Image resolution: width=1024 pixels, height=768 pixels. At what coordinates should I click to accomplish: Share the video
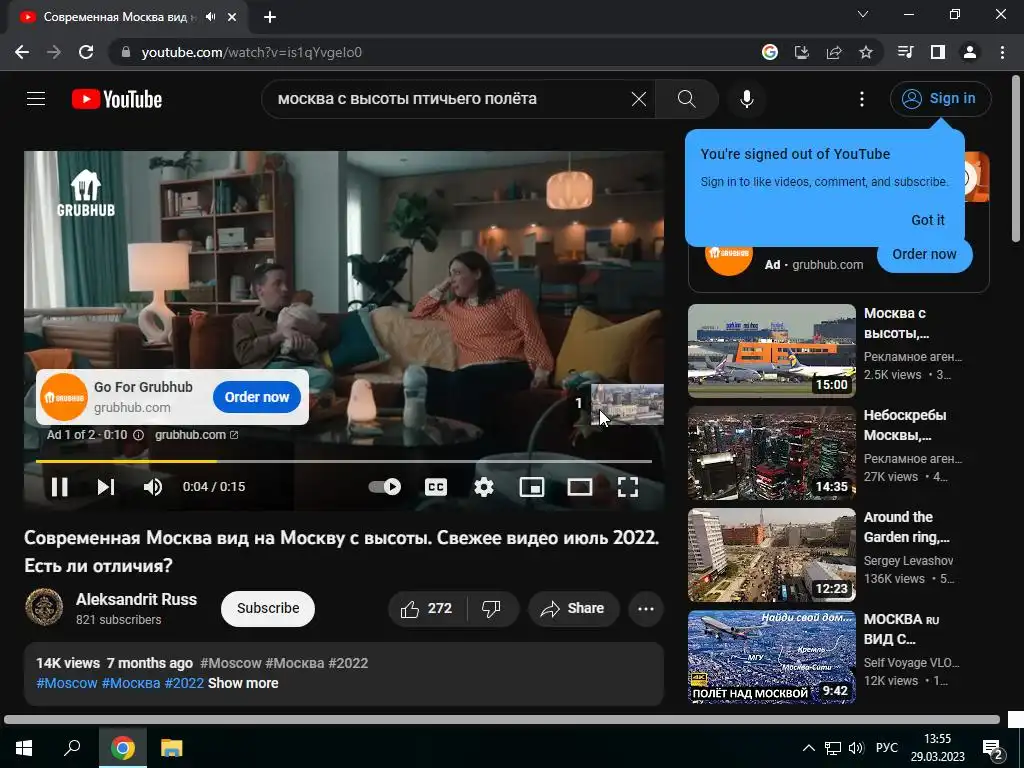pyautogui.click(x=573, y=609)
